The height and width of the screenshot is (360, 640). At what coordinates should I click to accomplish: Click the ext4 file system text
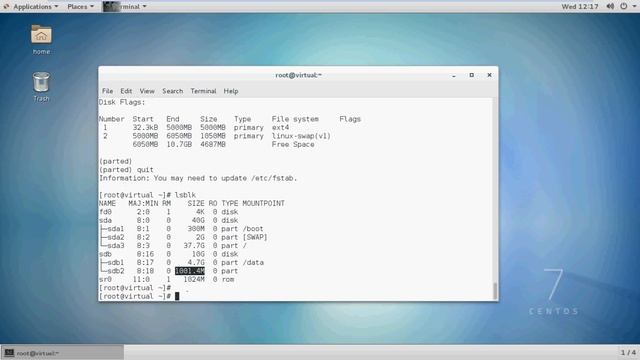[x=280, y=127]
